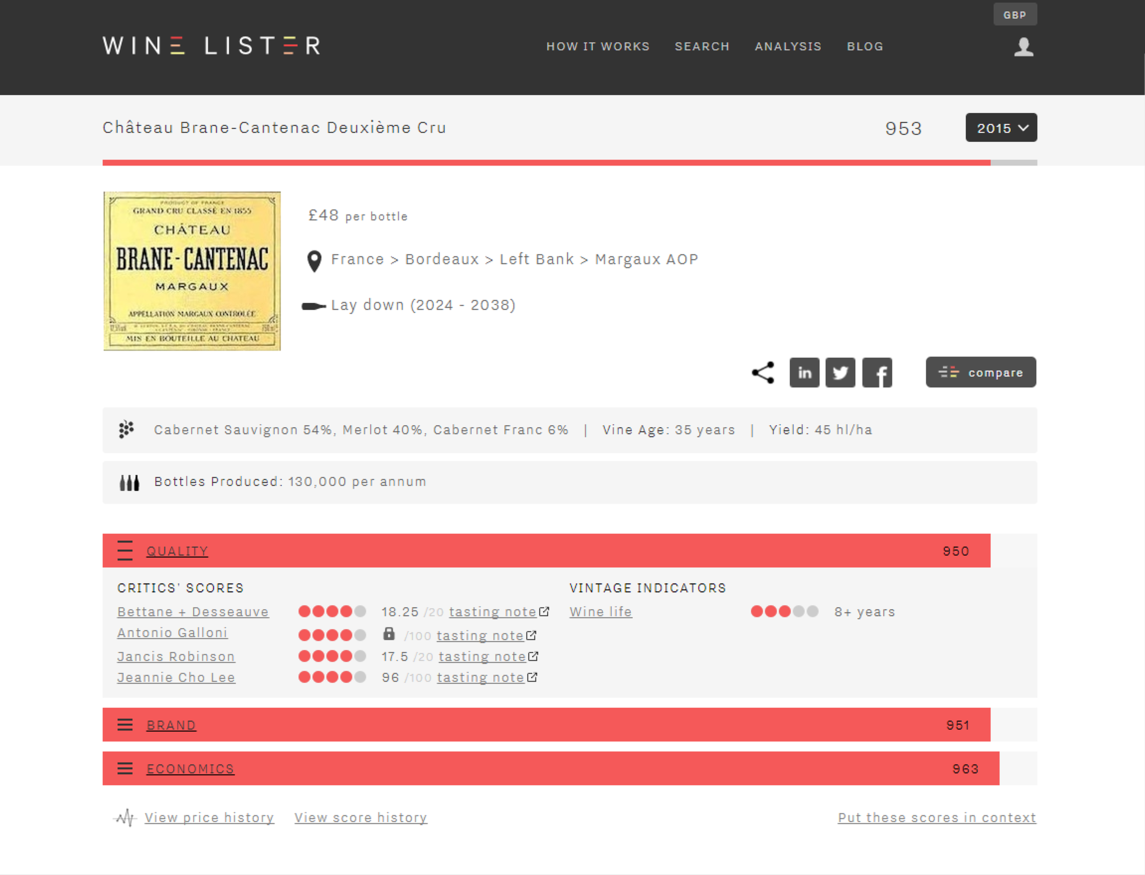The image size is (1145, 875).
Task: Open Jancis Robinson tasting note
Action: point(482,657)
